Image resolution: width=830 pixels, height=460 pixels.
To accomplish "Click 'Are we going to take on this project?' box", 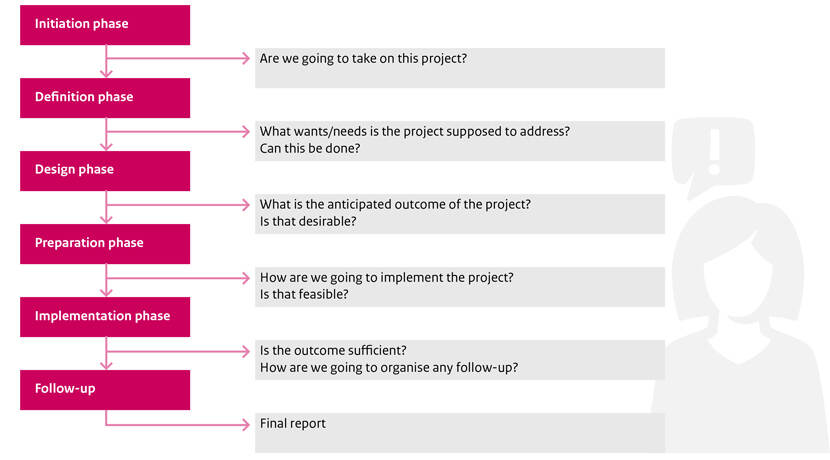I will pos(460,68).
